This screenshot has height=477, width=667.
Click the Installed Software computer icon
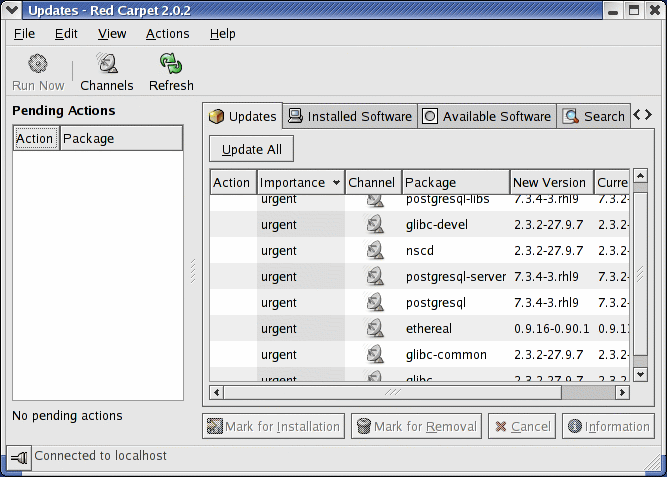(295, 116)
